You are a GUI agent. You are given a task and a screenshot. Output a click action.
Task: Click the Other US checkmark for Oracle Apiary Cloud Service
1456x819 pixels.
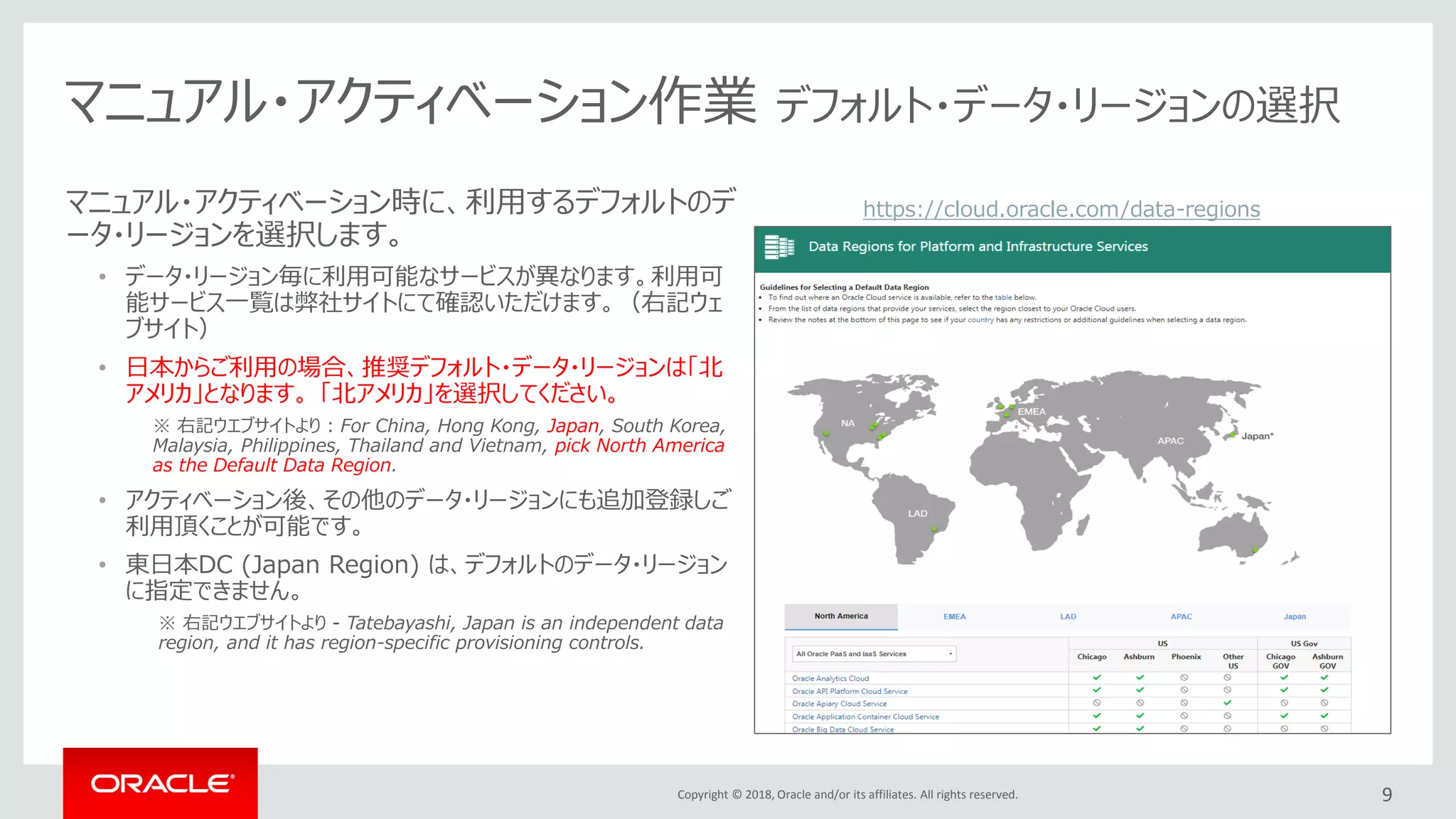1227,702
